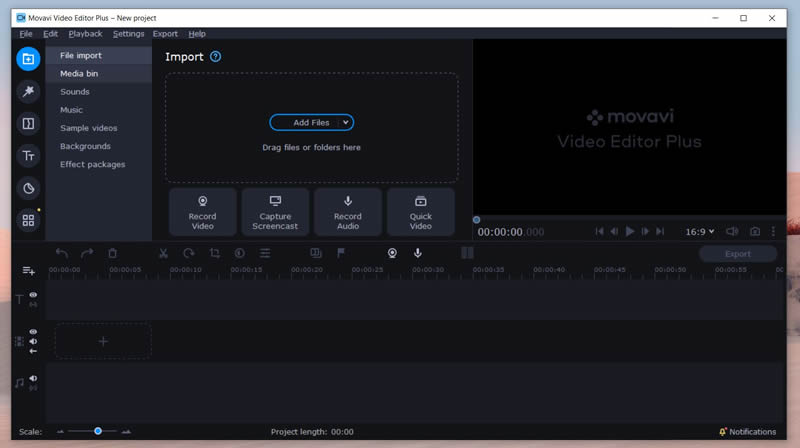800x448 pixels.
Task: Open the Stickers clock-shaped tab icon
Action: pyautogui.click(x=28, y=188)
